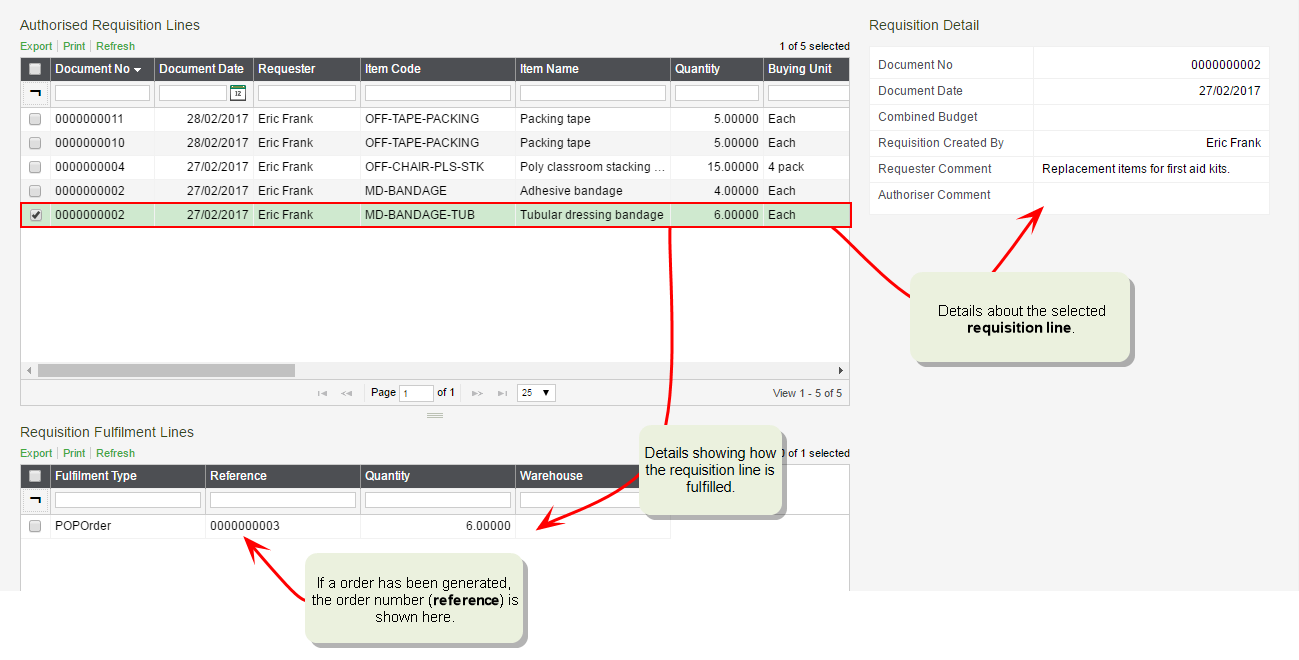
Task: Tick the POPOrder fulfilment row checkbox
Action: 35,526
